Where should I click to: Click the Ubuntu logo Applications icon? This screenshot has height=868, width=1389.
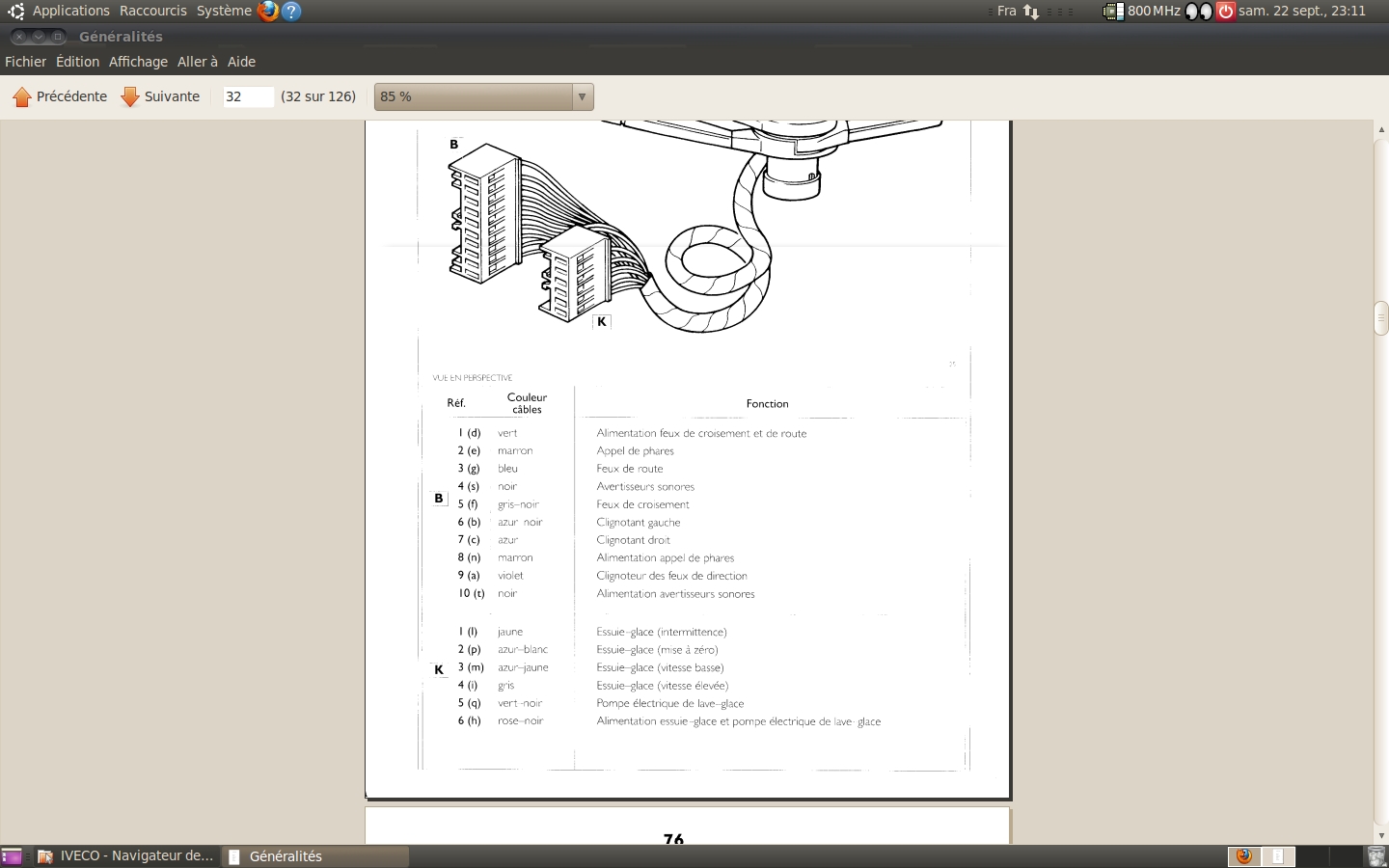tap(15, 12)
